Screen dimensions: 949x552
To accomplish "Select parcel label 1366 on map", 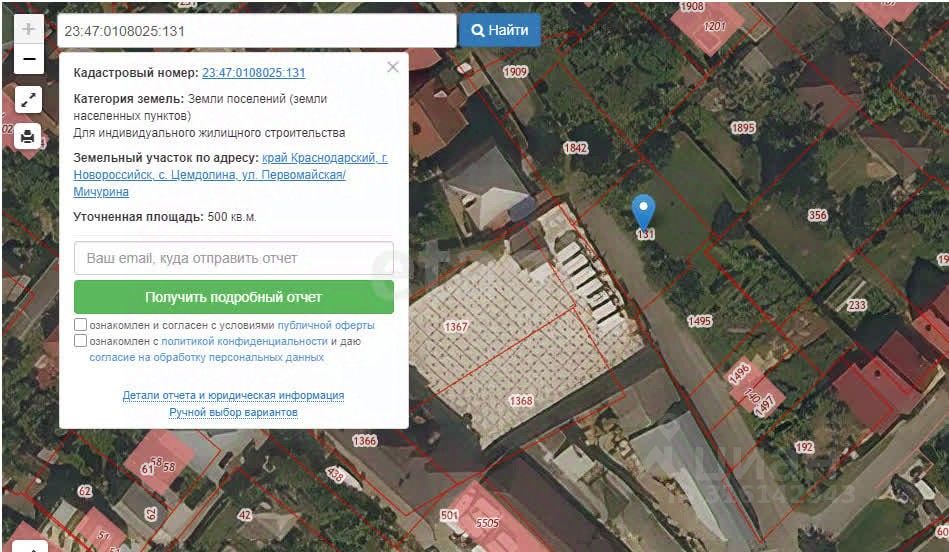I will tap(365, 441).
